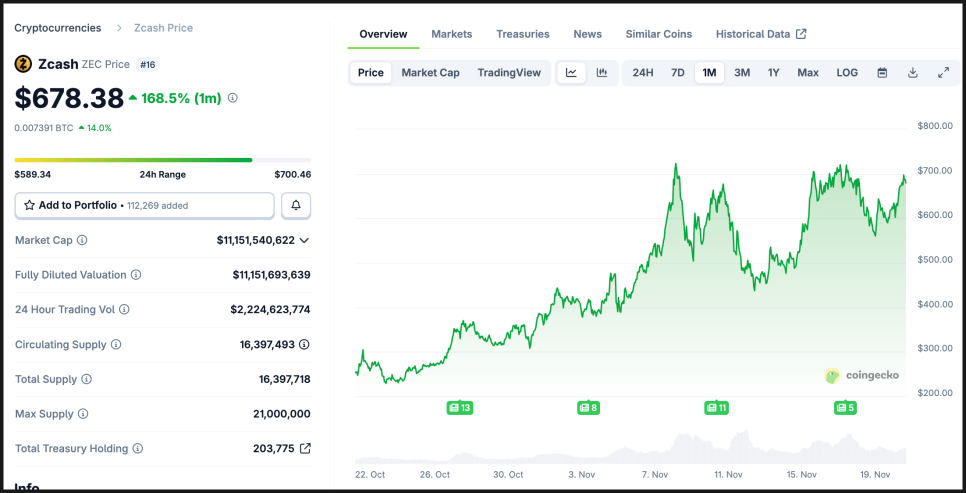Switch chart to TradingView mode

pos(509,73)
